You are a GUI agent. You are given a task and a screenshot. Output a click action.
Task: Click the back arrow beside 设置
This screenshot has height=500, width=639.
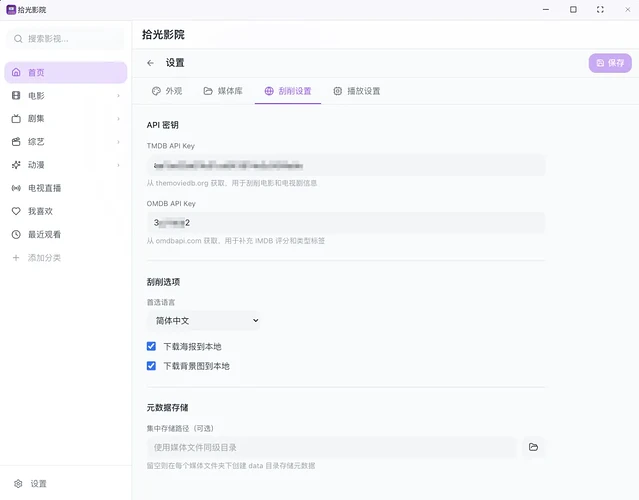point(151,63)
